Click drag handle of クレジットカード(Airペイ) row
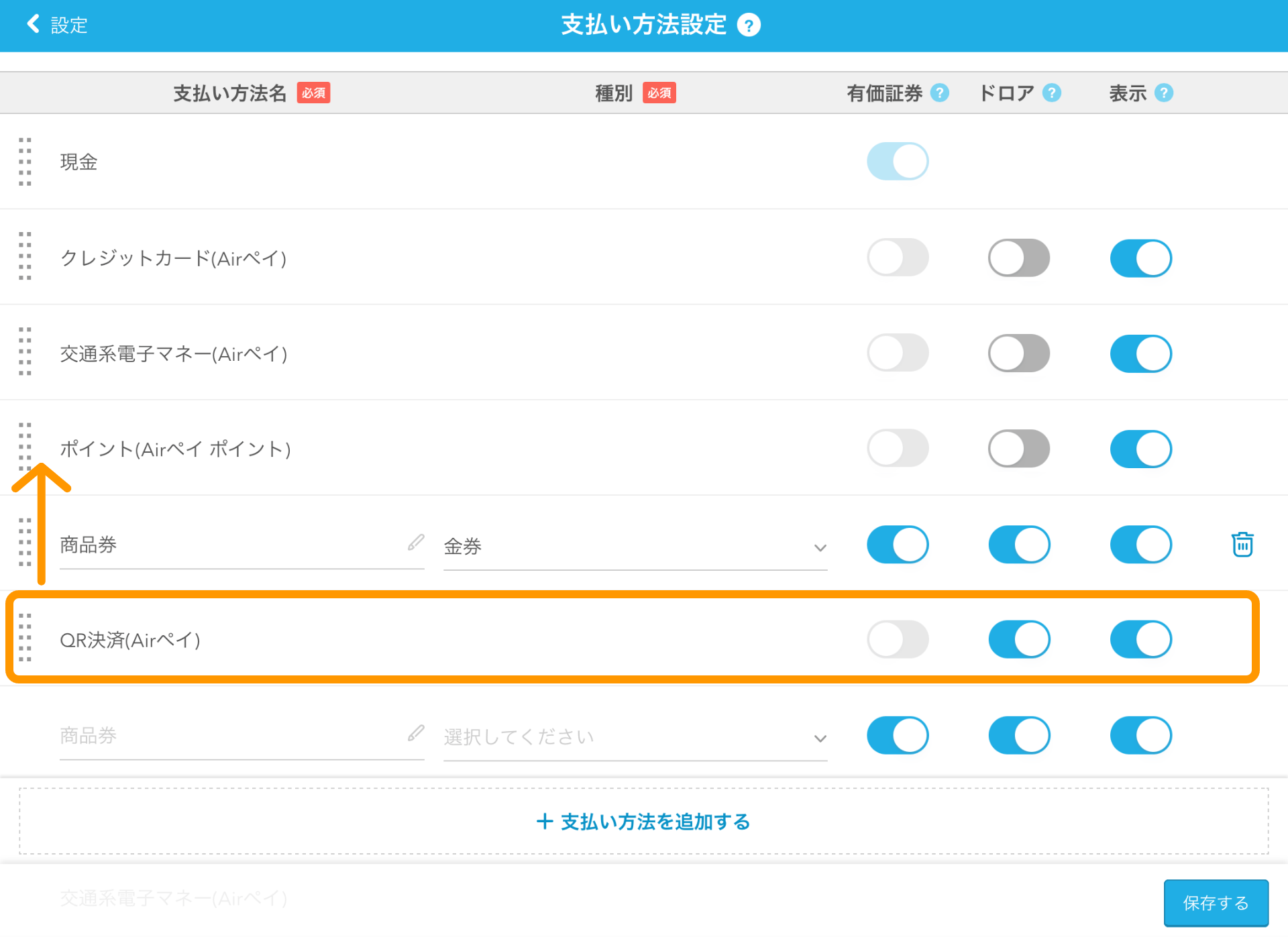Image resolution: width=1288 pixels, height=939 pixels. click(x=25, y=256)
